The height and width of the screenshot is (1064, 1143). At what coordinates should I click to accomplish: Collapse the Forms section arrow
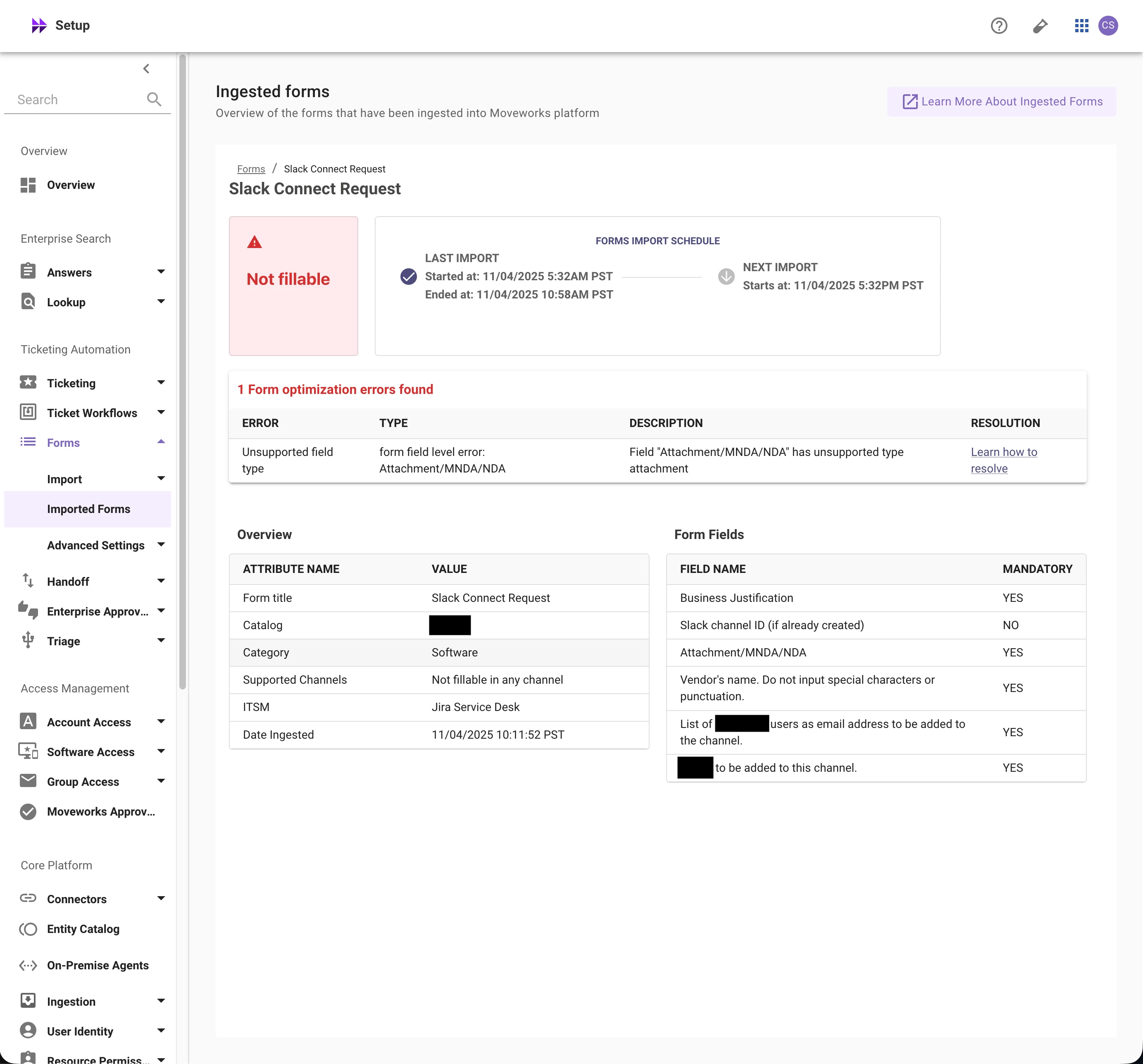161,442
